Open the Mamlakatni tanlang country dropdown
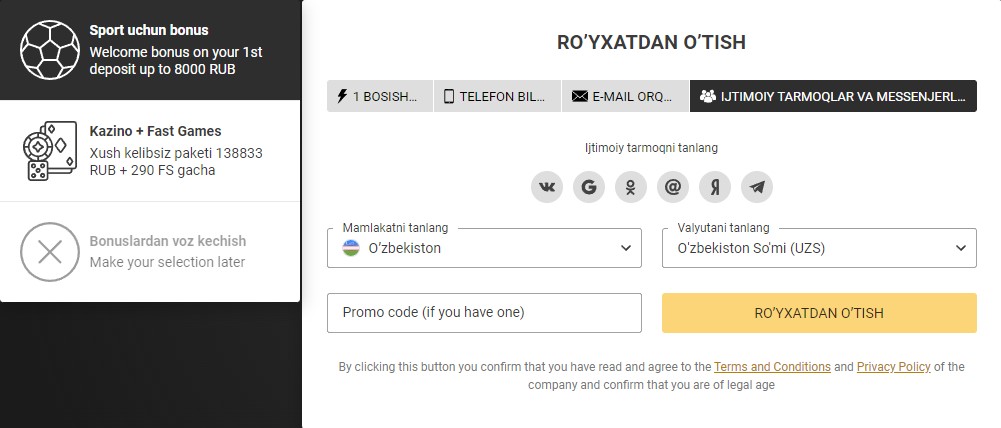This screenshot has height=428, width=1001. coord(484,248)
